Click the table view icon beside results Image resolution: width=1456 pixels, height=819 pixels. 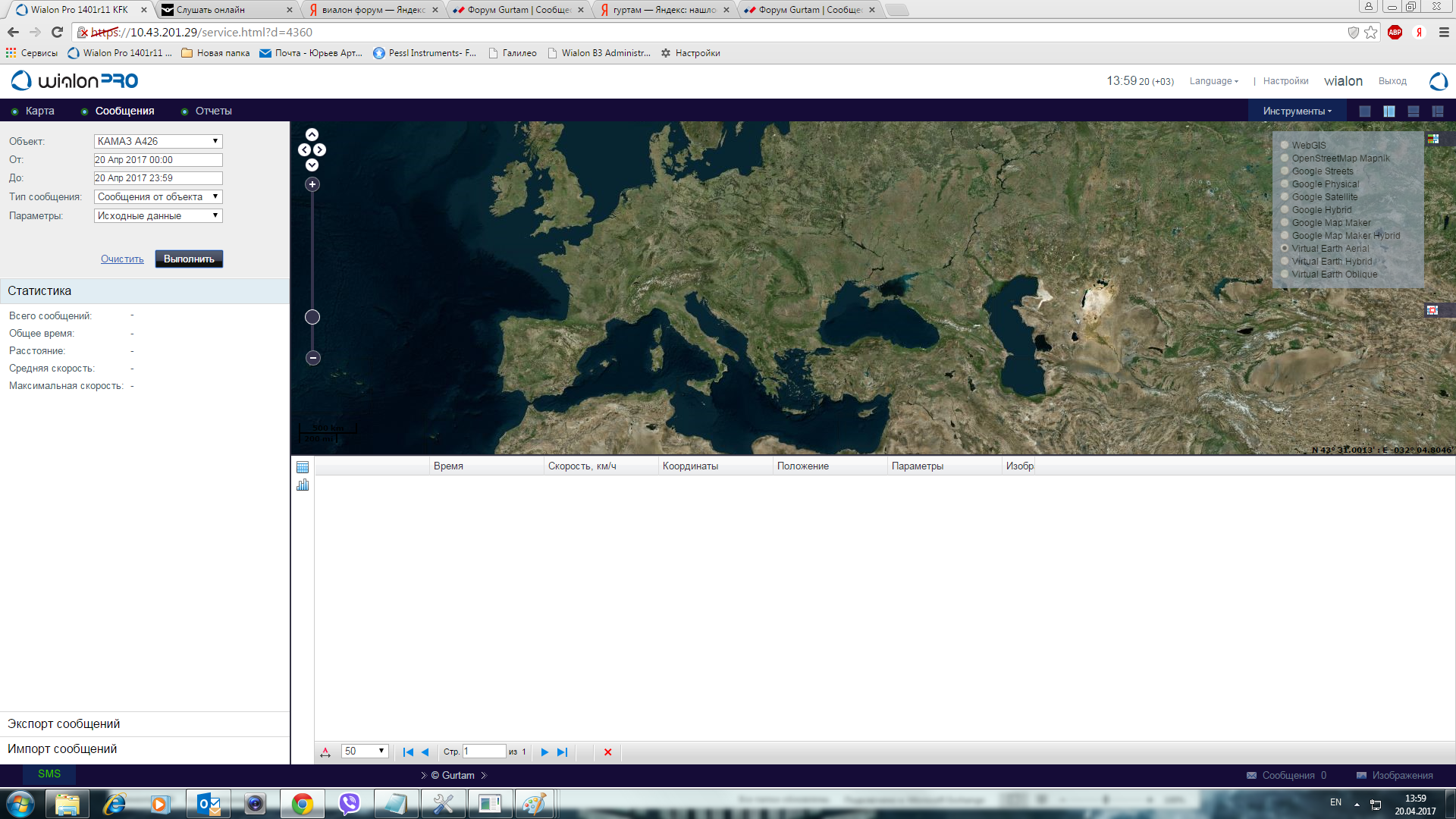click(x=303, y=467)
